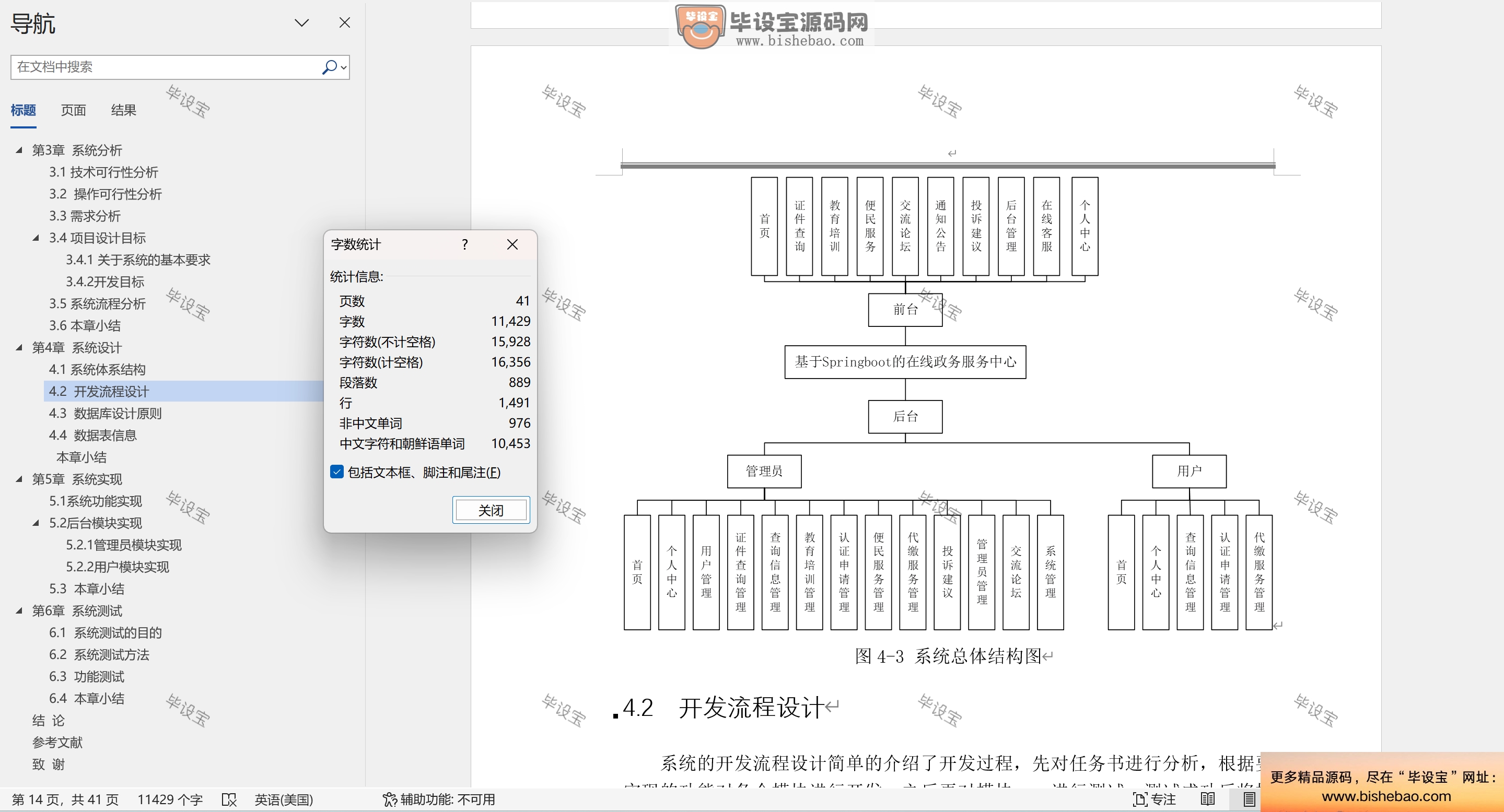Jump to 3.4.2开发目标 heading
The width and height of the screenshot is (1504, 812).
(x=105, y=282)
